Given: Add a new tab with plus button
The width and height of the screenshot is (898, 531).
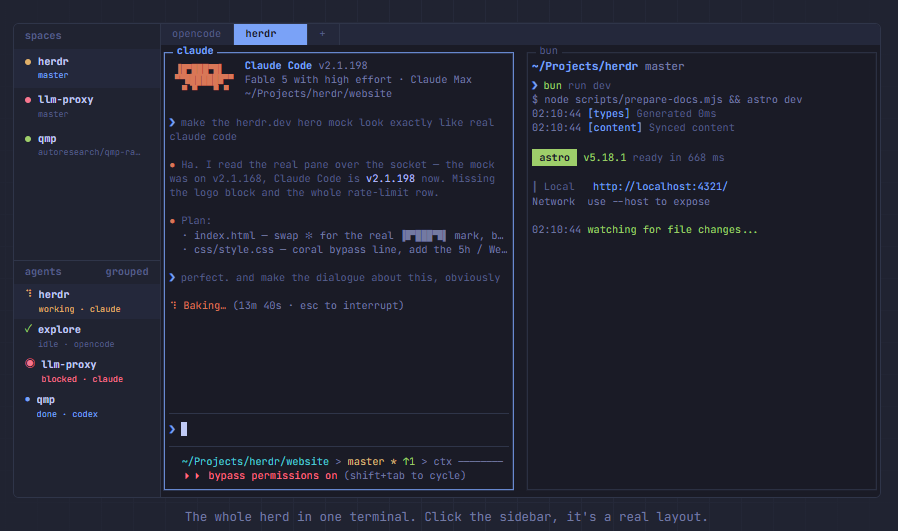Looking at the screenshot, I should click(x=322, y=34).
